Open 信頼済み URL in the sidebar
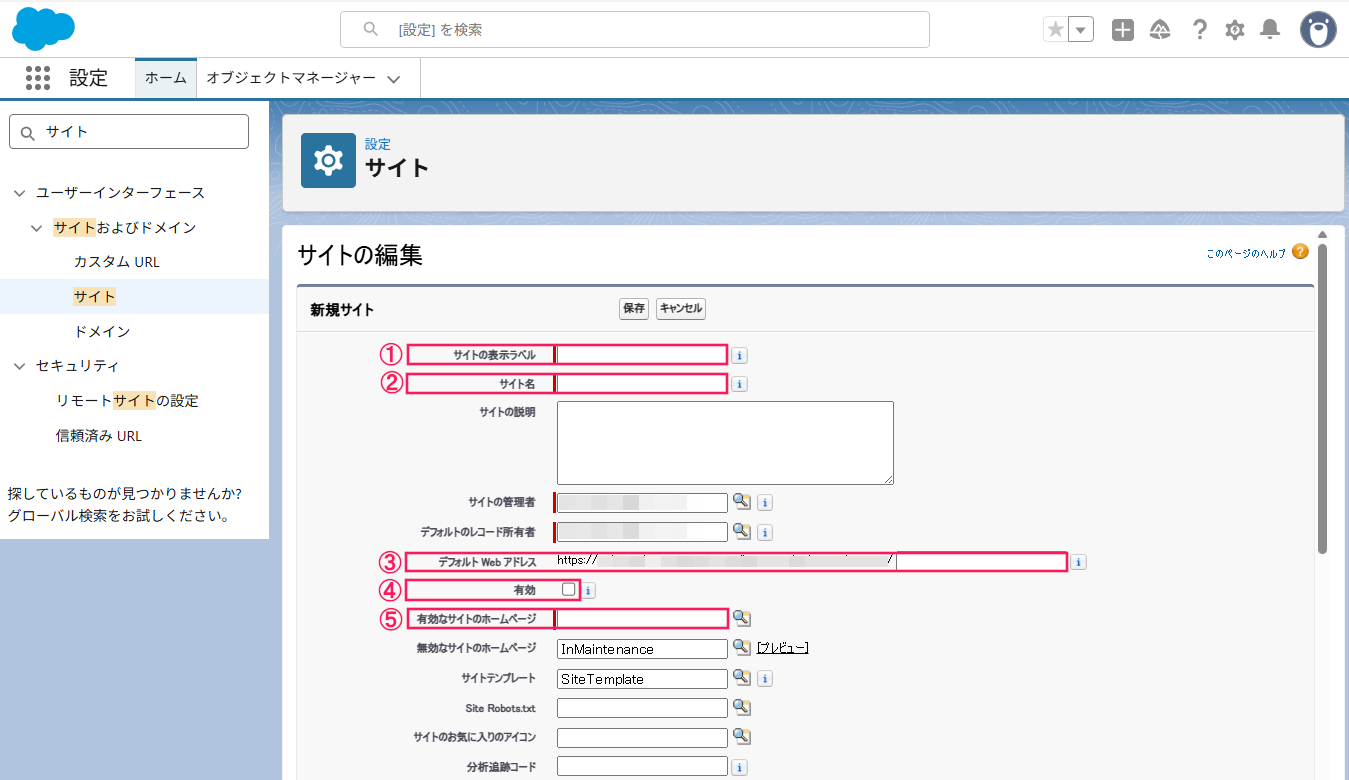 pos(99,436)
